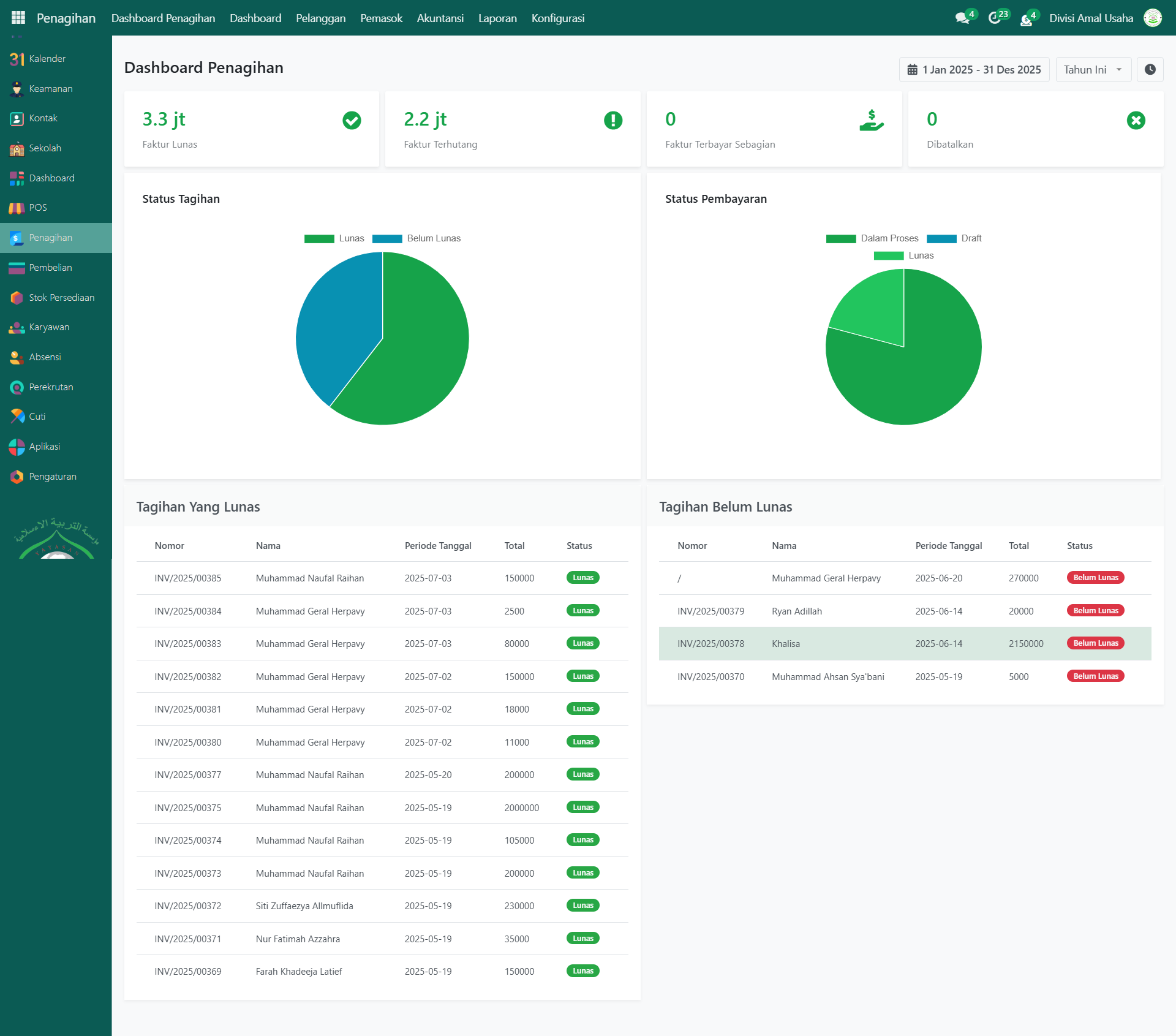The height and width of the screenshot is (1036, 1176).
Task: Open the chat messages icon with badge
Action: tap(962, 18)
